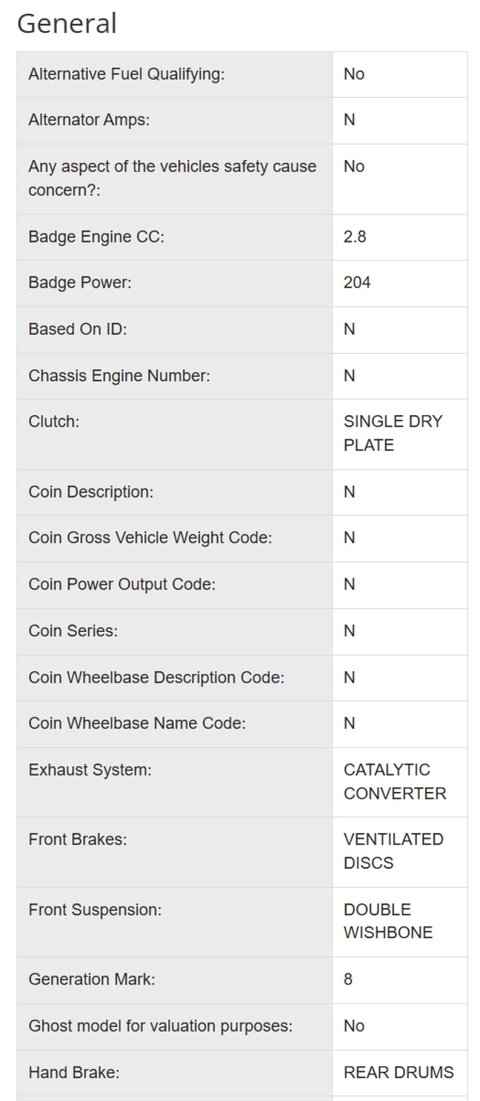Click the Chassis Engine Number label
The width and height of the screenshot is (480, 1101).
(x=119, y=376)
